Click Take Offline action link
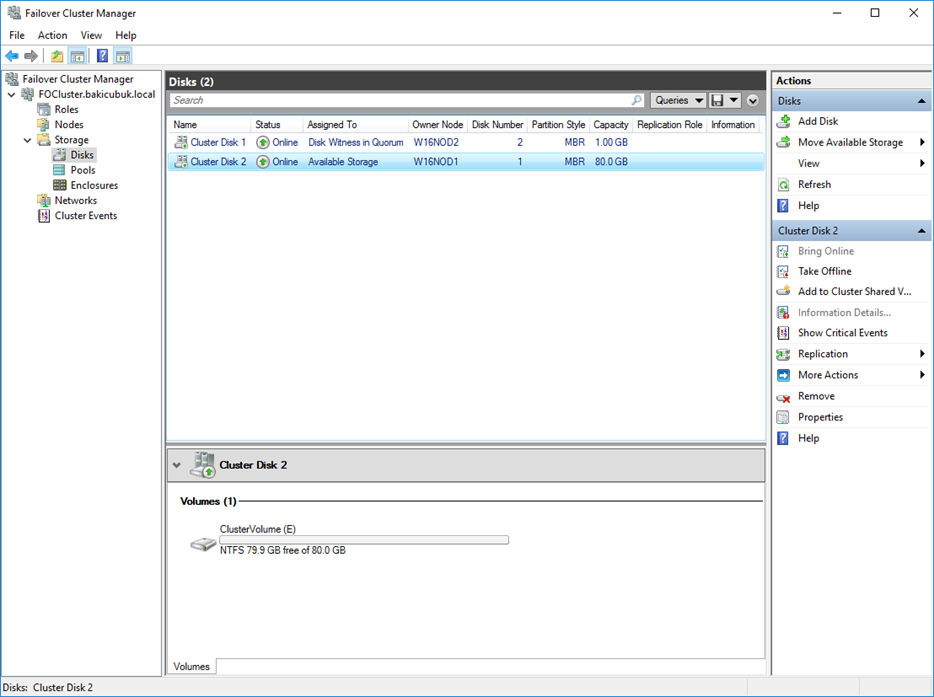Viewport: 934px width, 697px height. point(824,272)
